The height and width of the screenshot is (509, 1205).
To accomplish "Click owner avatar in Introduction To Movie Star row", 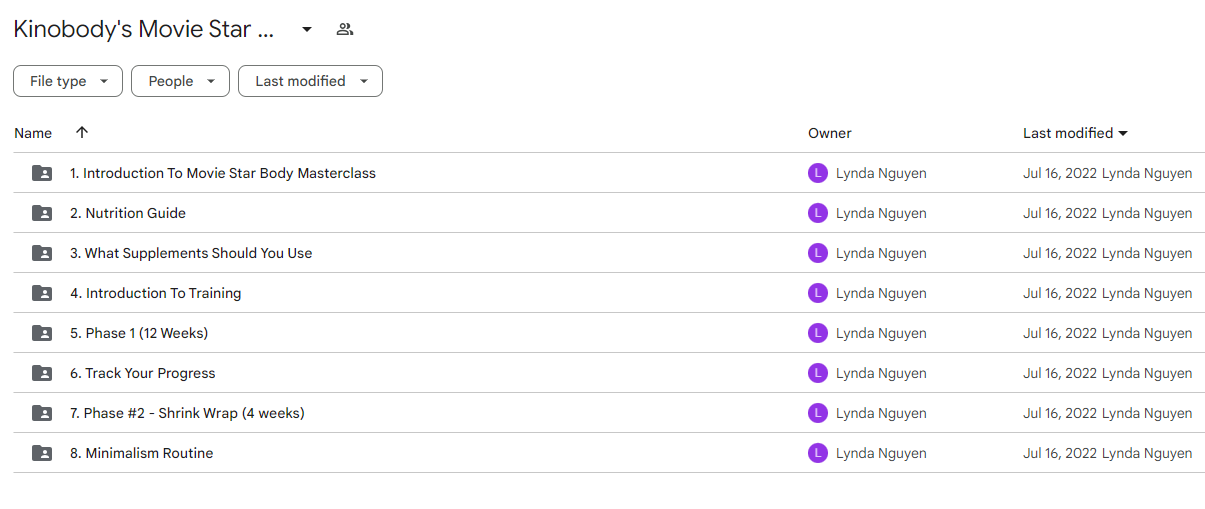I will [x=818, y=173].
